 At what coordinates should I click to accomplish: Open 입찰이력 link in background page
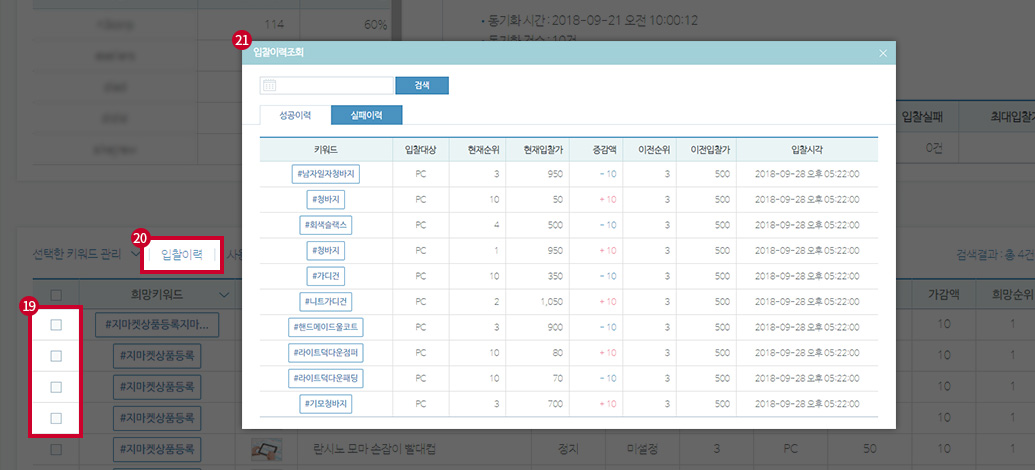click(x=182, y=254)
